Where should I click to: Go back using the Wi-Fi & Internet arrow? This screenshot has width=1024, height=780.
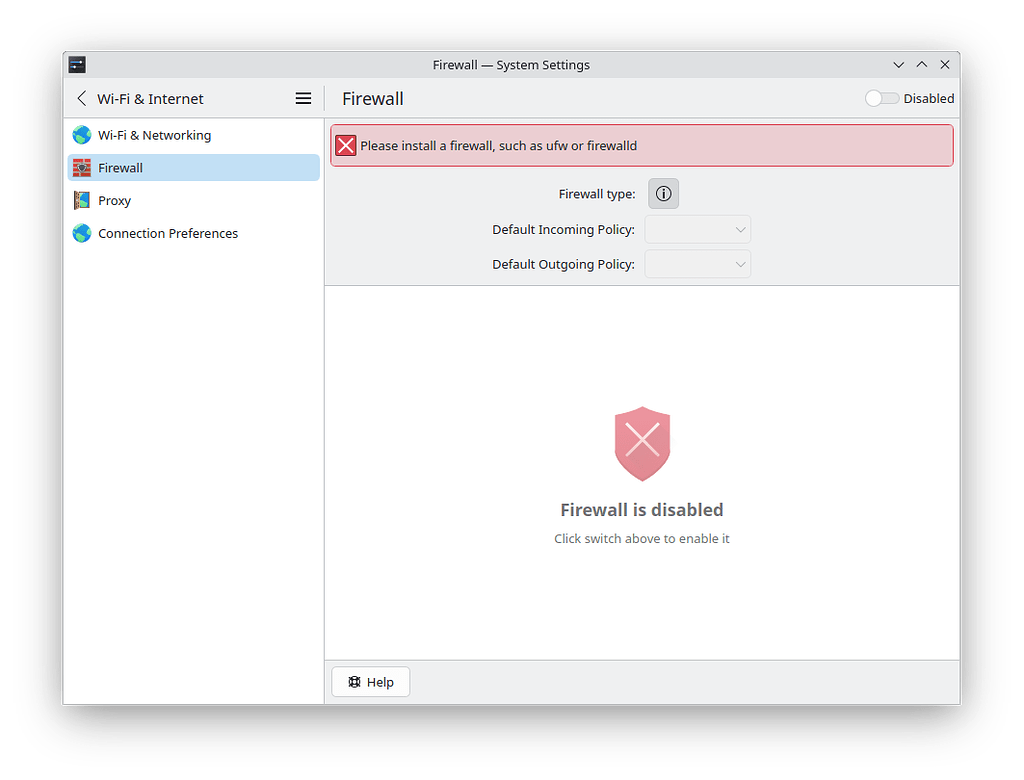coord(81,98)
